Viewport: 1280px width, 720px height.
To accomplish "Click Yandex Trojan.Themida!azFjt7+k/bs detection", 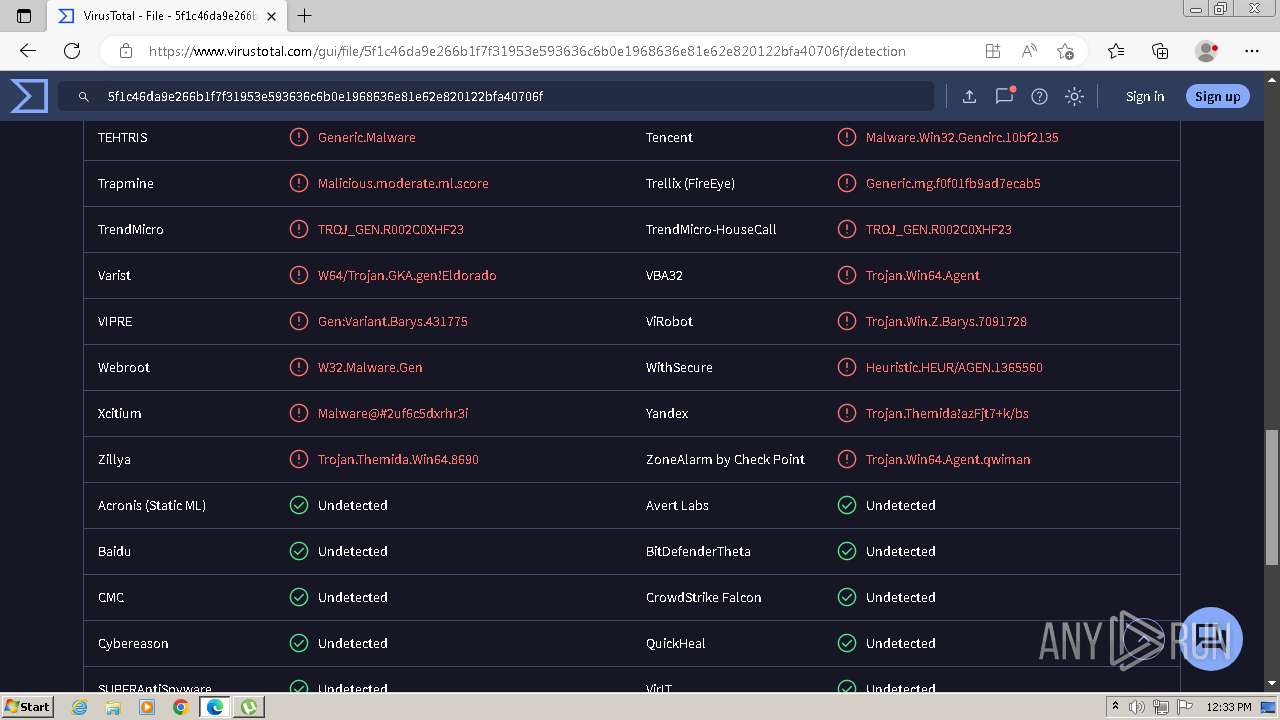I will pyautogui.click(x=947, y=413).
